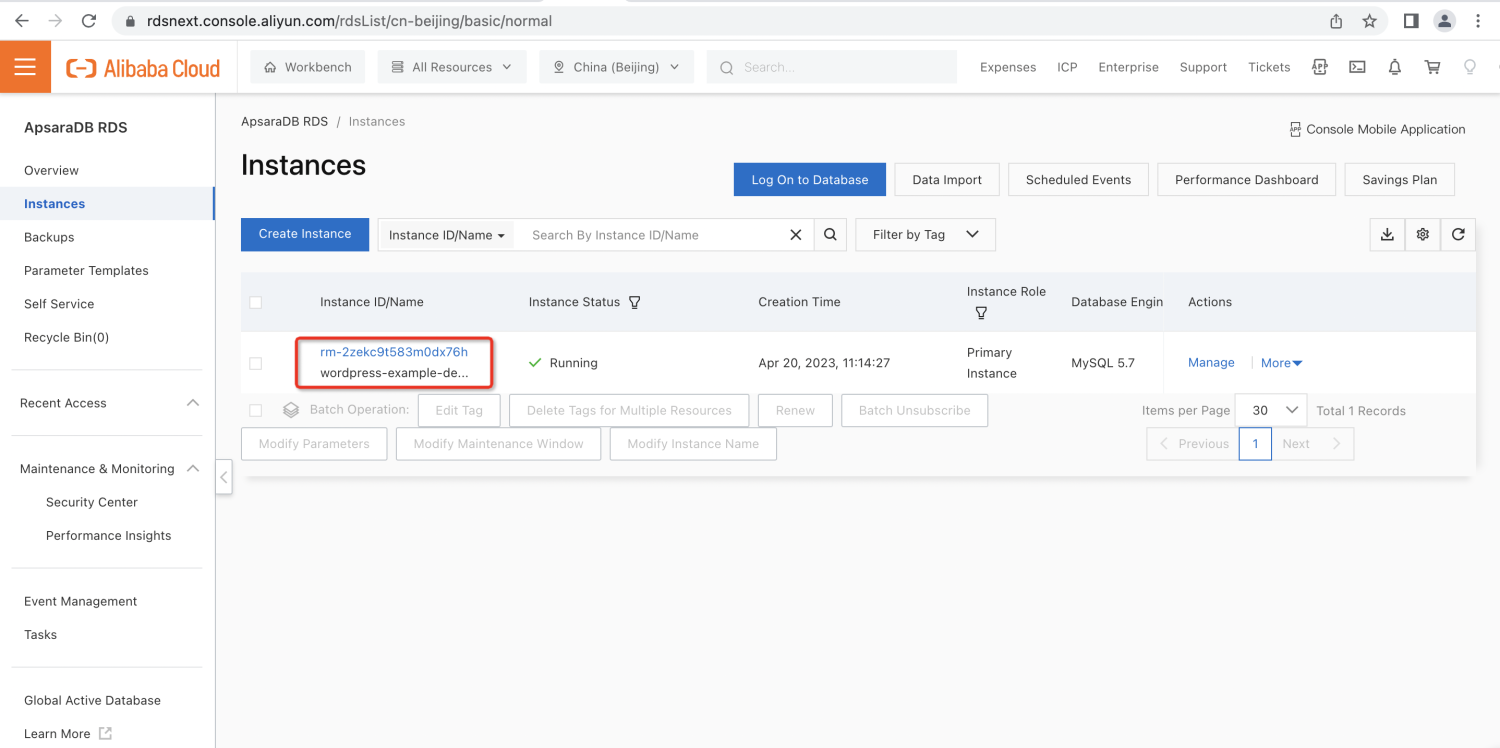Clear the search box with the X icon
1500x748 pixels.
[795, 234]
